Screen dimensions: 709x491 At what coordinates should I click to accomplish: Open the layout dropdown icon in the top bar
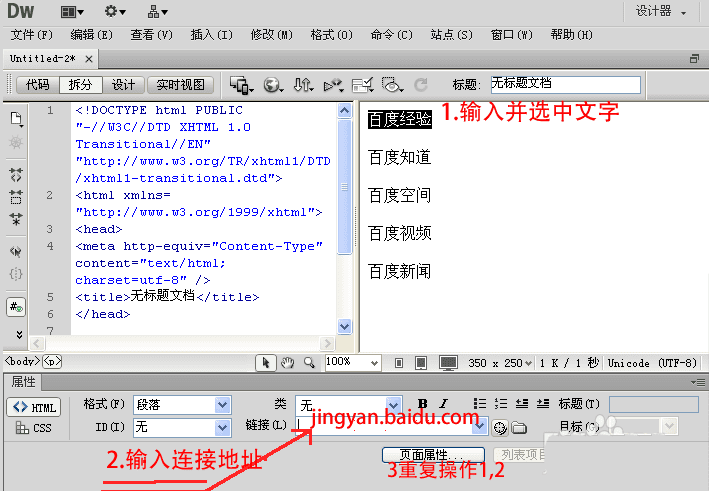pyautogui.click(x=72, y=12)
